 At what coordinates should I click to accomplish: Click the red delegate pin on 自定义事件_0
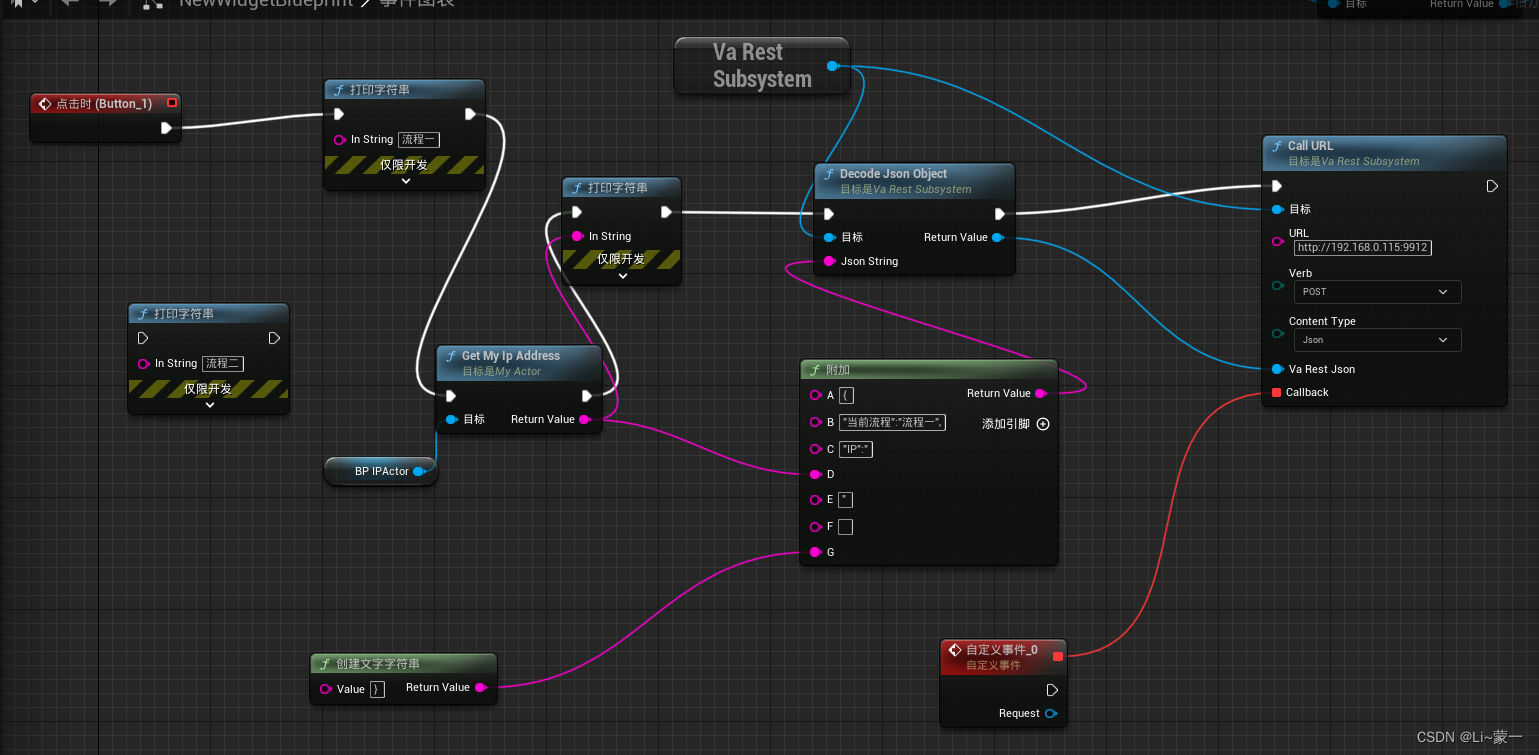point(1058,656)
